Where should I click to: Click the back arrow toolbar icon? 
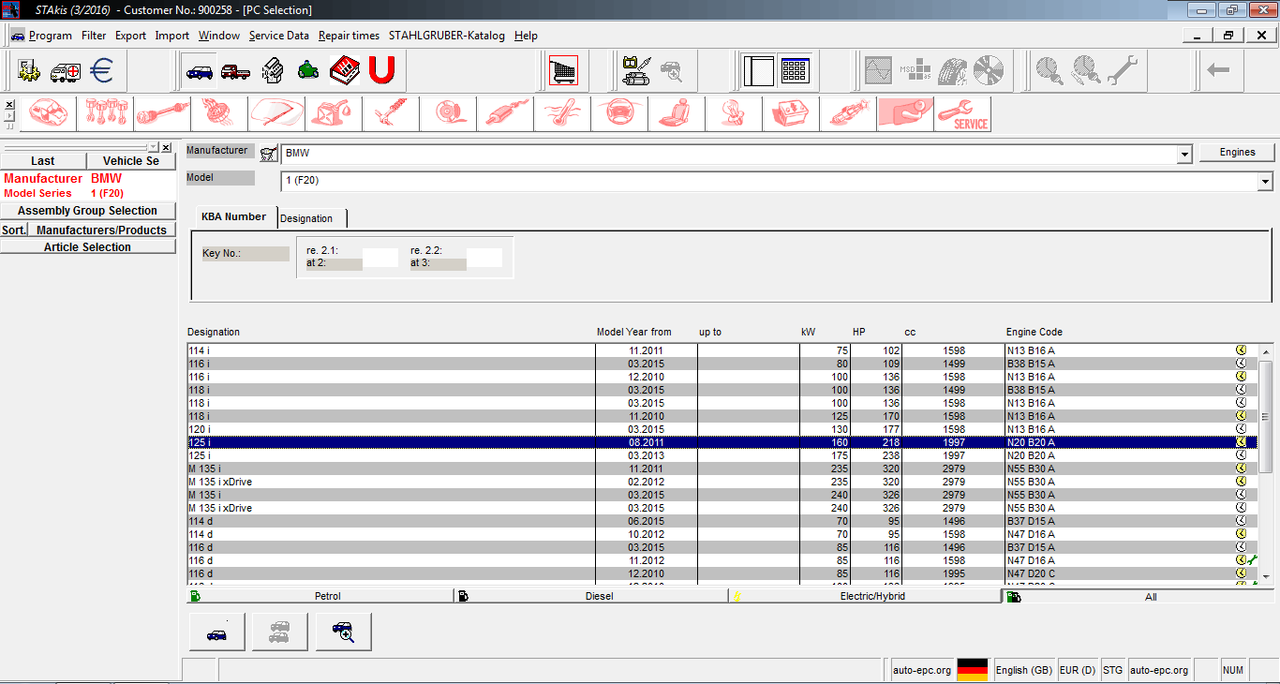point(1217,71)
